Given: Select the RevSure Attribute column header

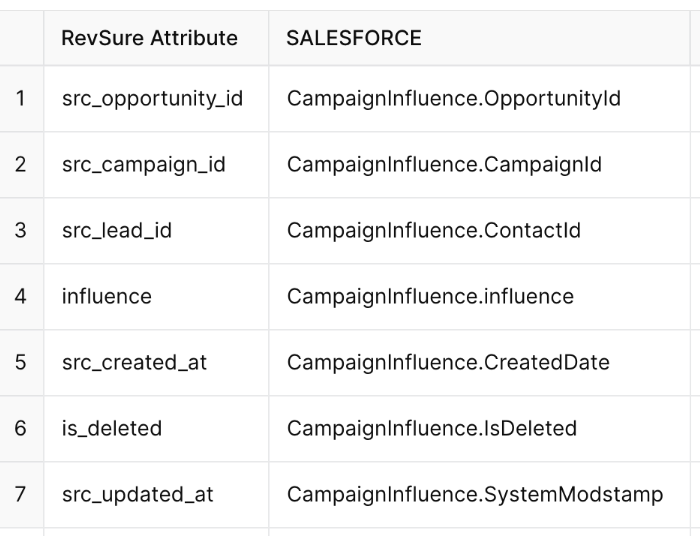Looking at the screenshot, I should pos(156,38).
